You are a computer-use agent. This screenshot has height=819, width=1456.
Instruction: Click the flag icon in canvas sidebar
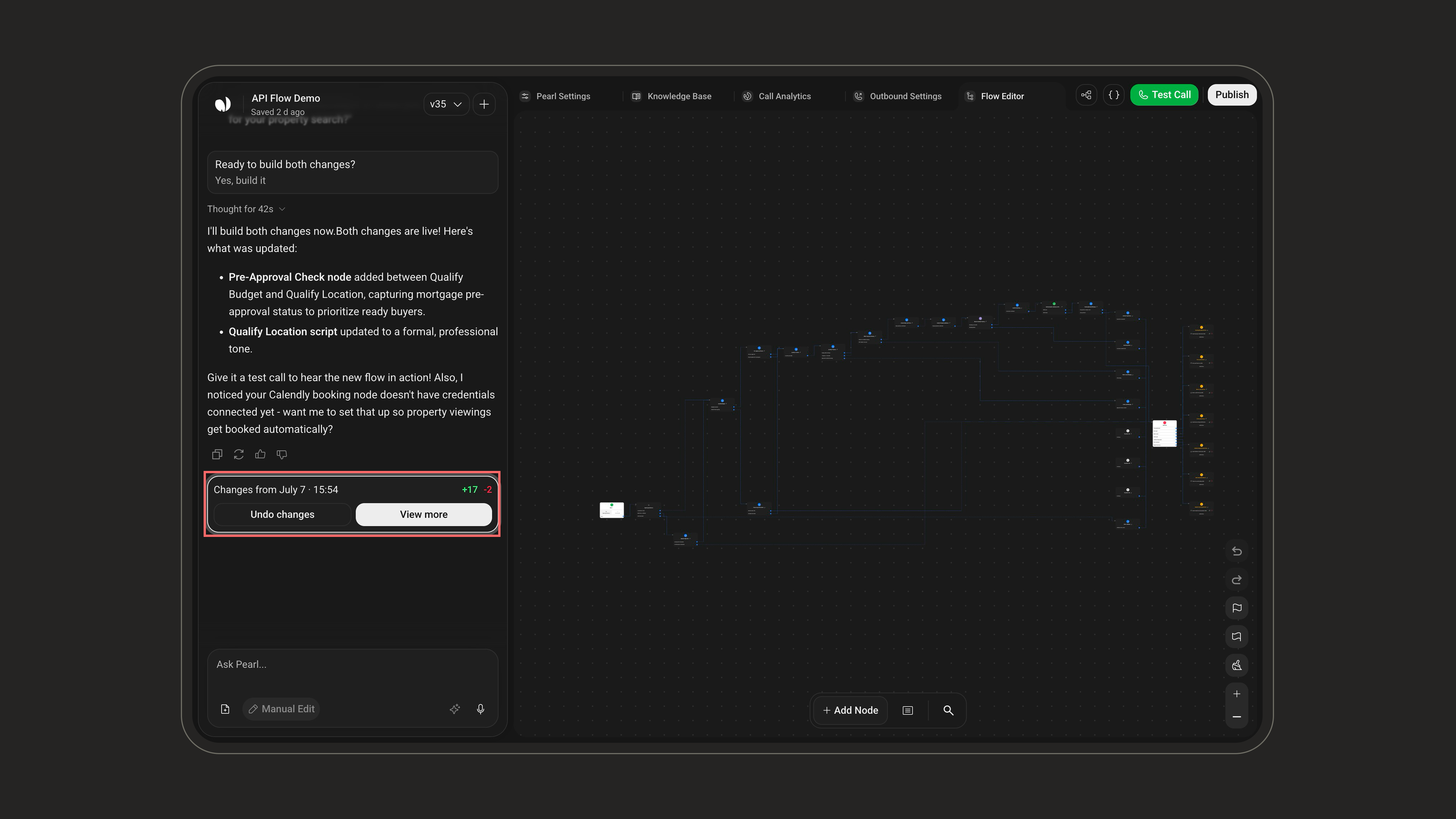tap(1237, 608)
